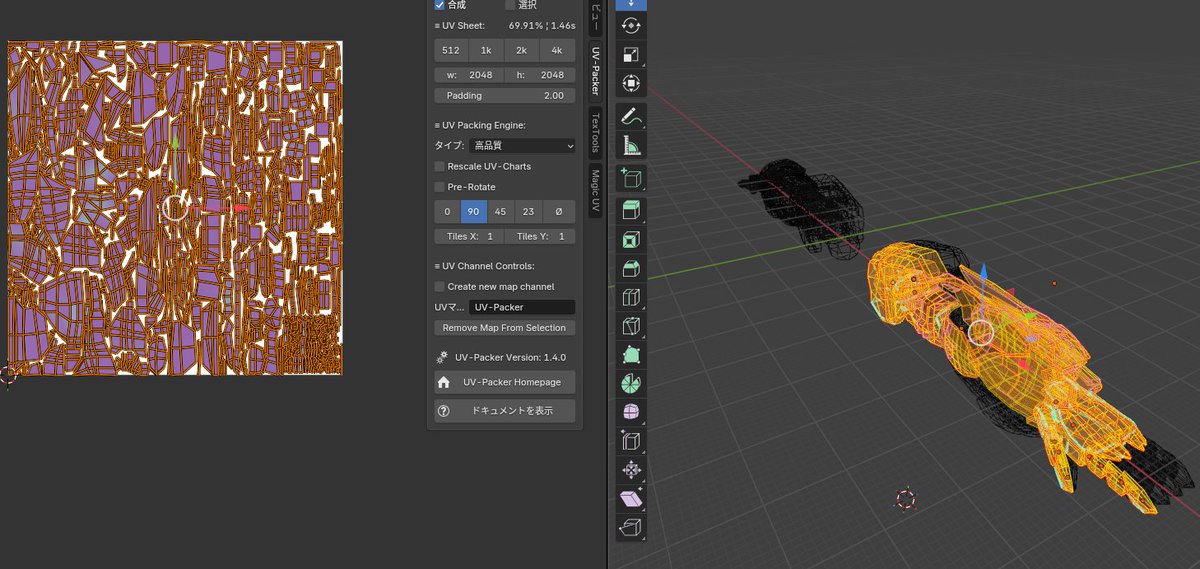Adjust the Tiles X value field
Image resolution: width=1200 pixels, height=569 pixels.
pyautogui.click(x=469, y=237)
